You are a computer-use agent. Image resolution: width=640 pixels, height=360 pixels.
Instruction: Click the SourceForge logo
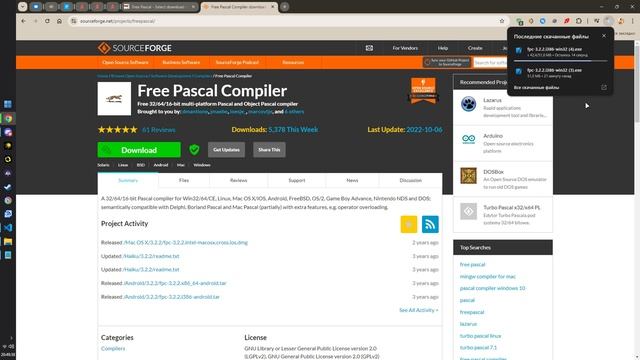coord(135,48)
